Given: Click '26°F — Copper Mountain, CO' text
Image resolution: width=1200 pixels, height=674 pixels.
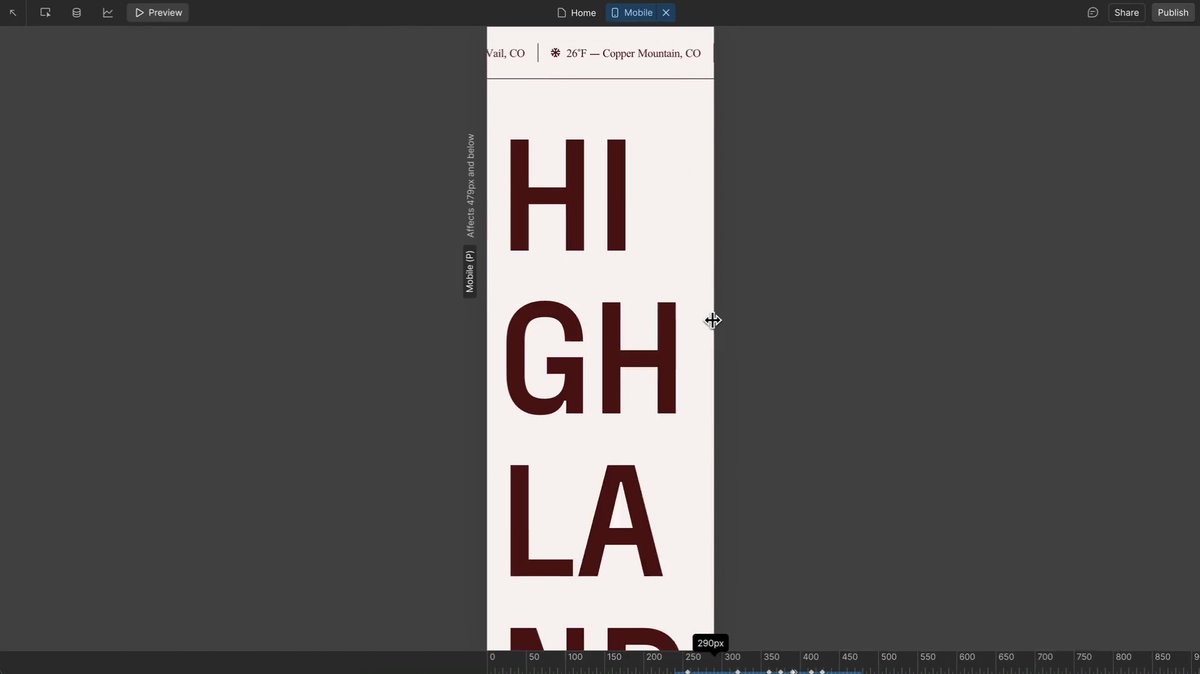Looking at the screenshot, I should (x=633, y=54).
